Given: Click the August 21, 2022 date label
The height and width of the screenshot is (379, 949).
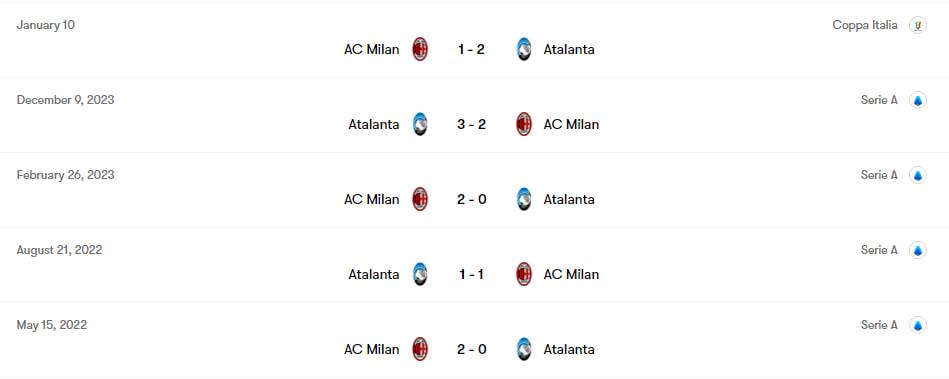Looking at the screenshot, I should (x=59, y=250).
